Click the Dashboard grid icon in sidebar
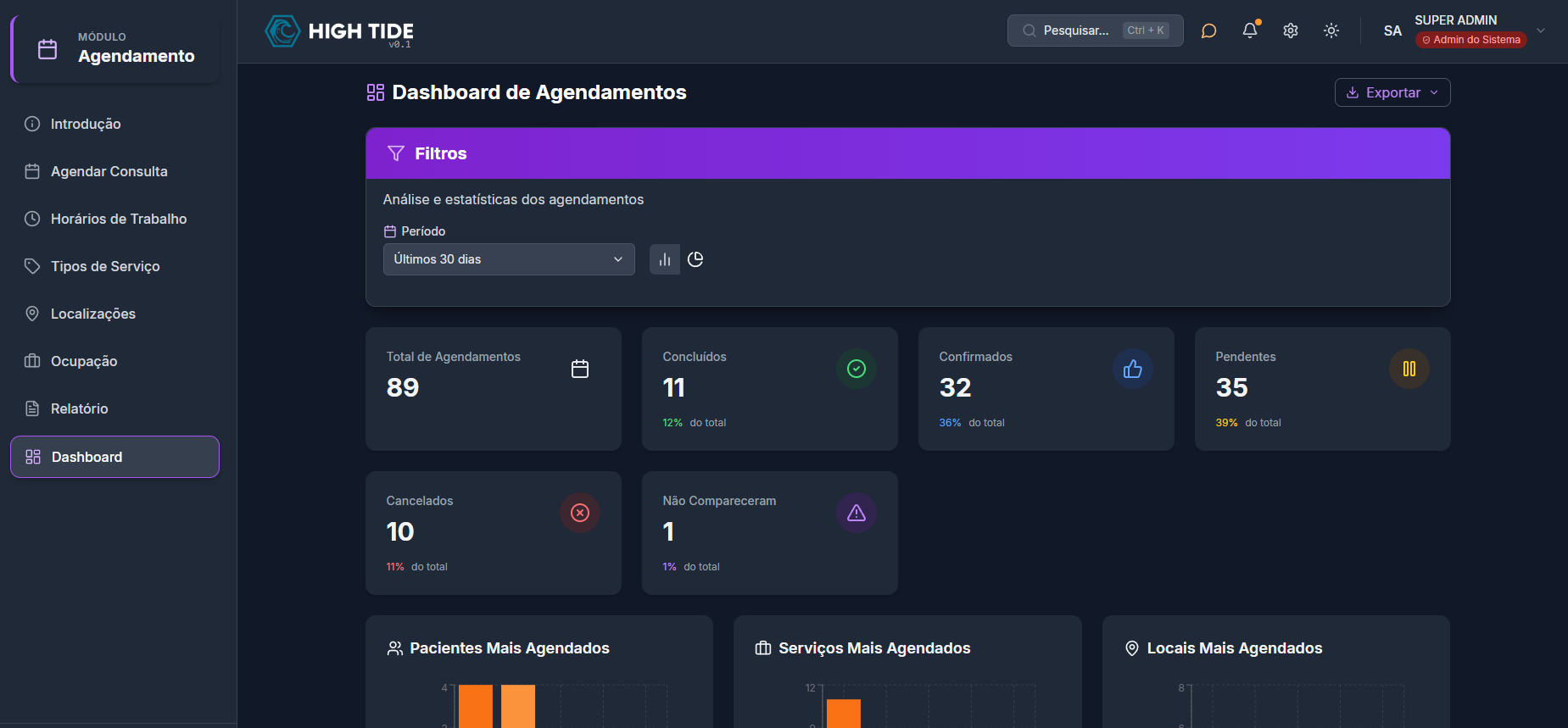The height and width of the screenshot is (728, 1568). pyautogui.click(x=33, y=457)
